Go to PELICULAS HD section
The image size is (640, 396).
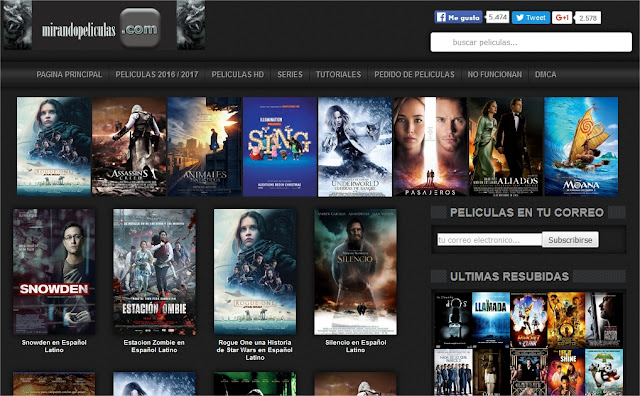point(238,74)
